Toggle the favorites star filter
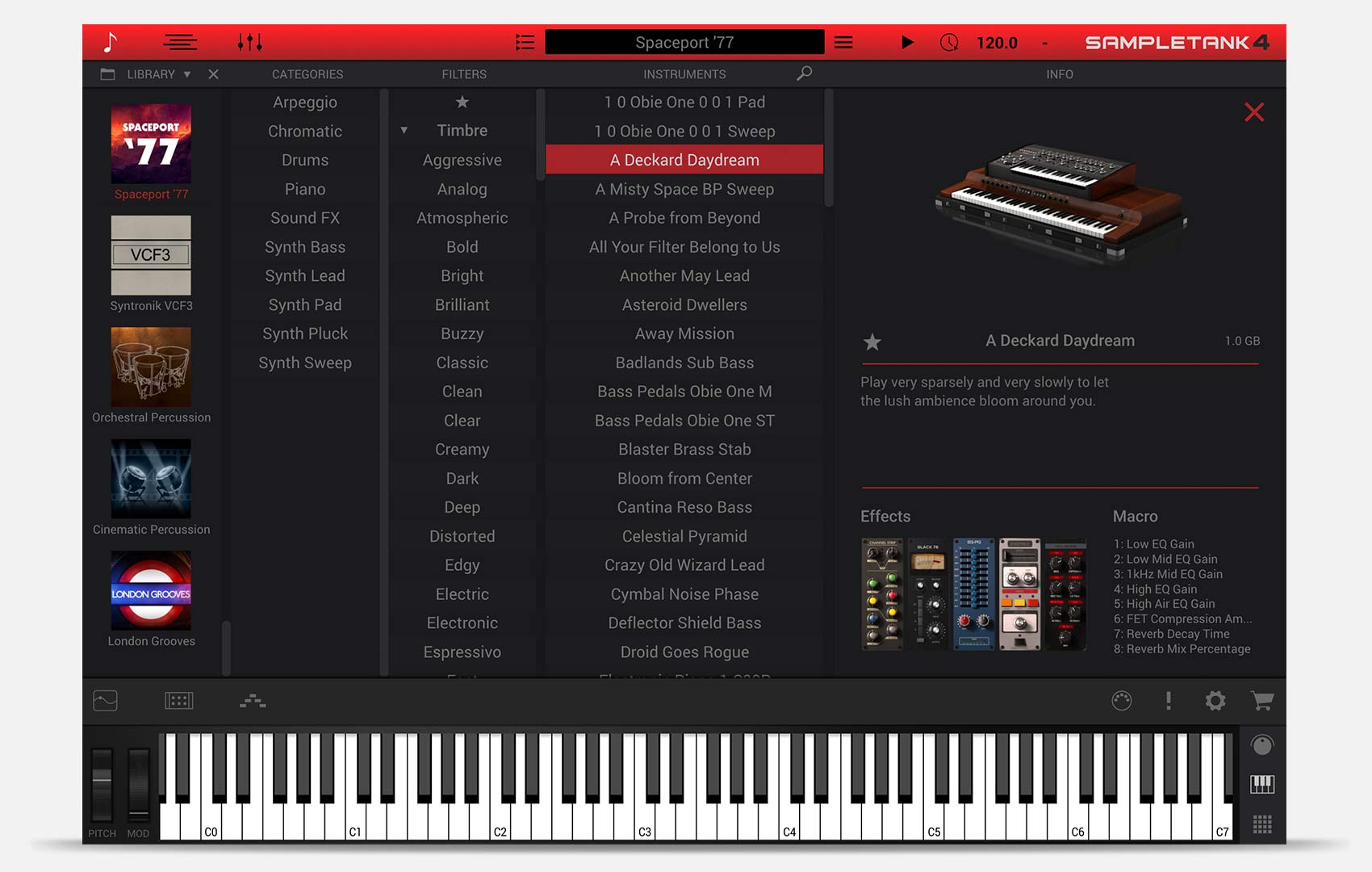1372x872 pixels. click(x=462, y=102)
